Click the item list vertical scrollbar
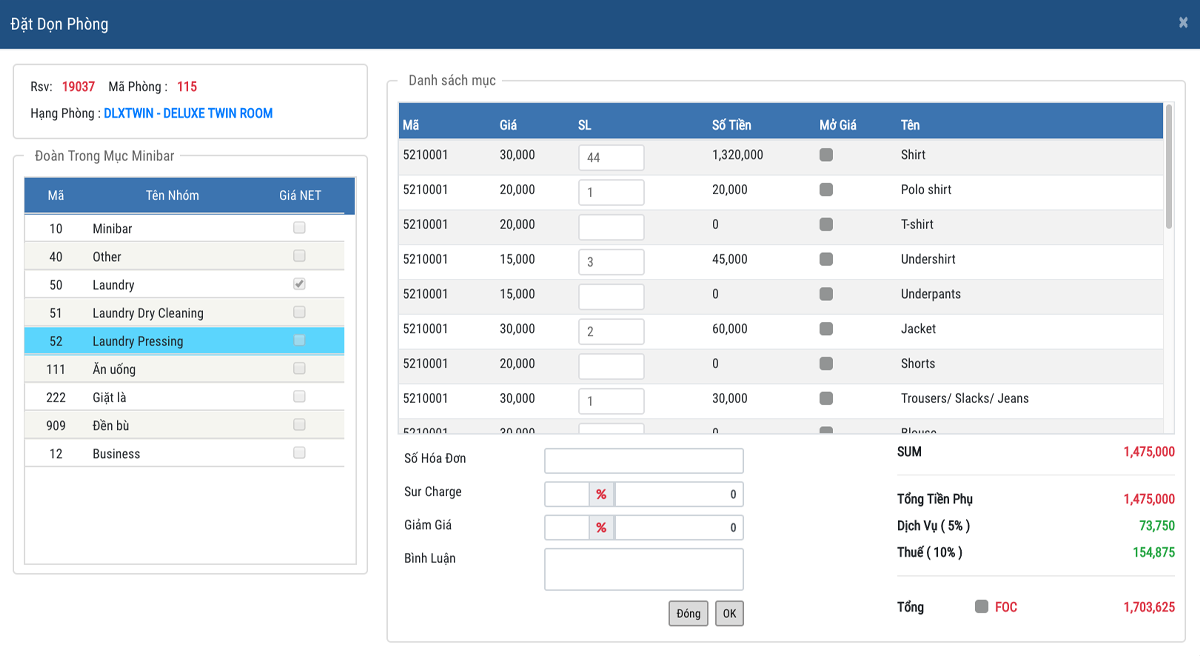 pos(1168,165)
